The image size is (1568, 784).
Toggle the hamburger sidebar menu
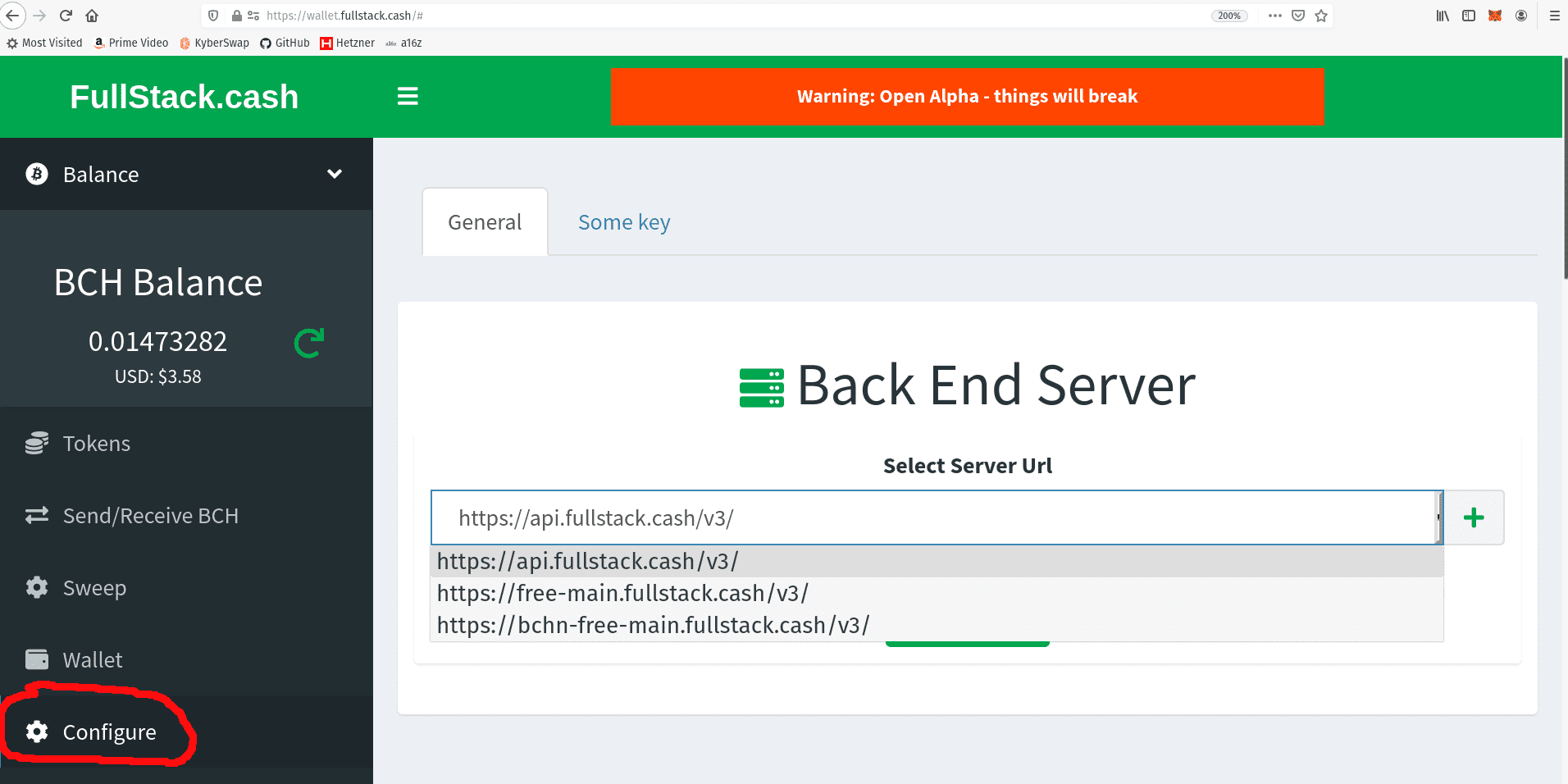(408, 97)
